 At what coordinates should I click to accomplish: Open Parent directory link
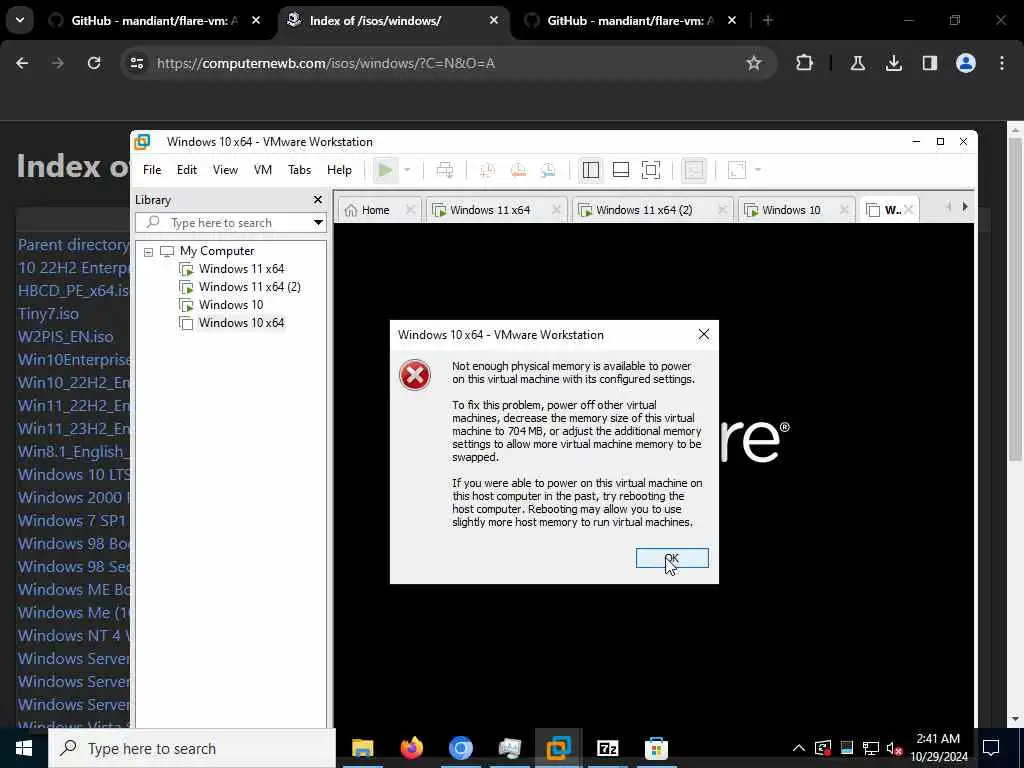click(73, 245)
